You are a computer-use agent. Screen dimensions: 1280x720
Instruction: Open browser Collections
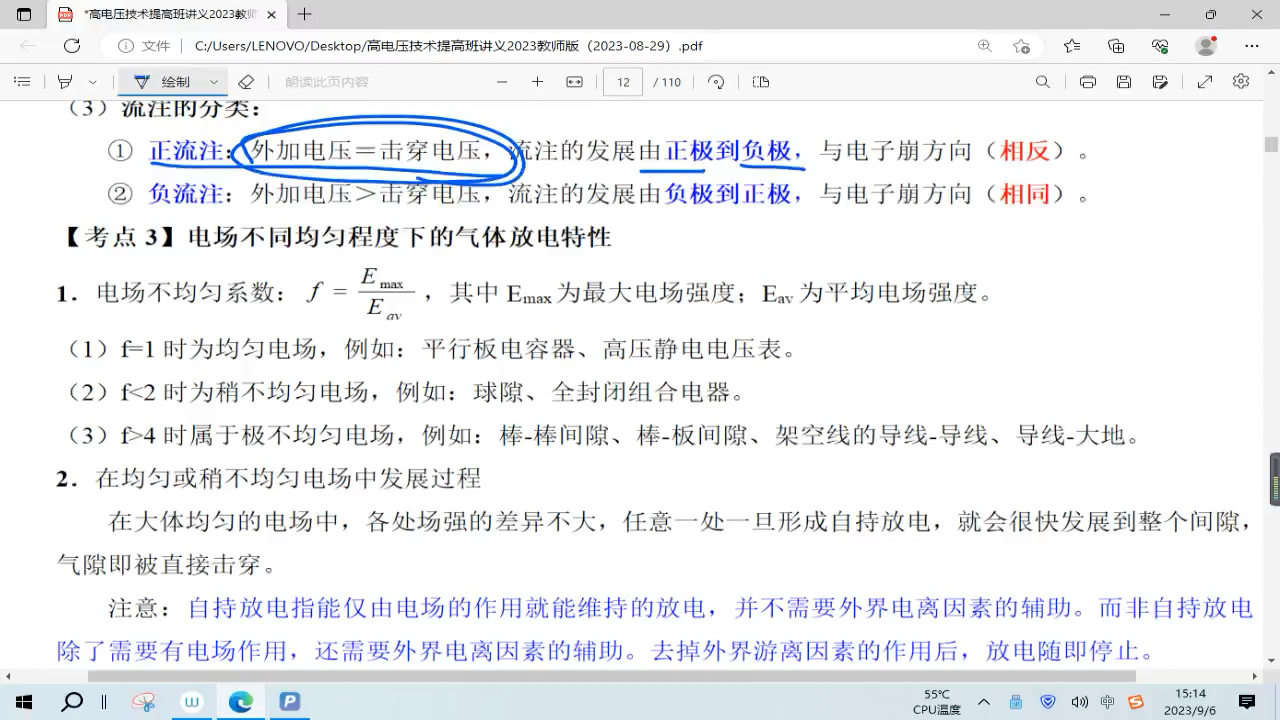coord(1116,46)
